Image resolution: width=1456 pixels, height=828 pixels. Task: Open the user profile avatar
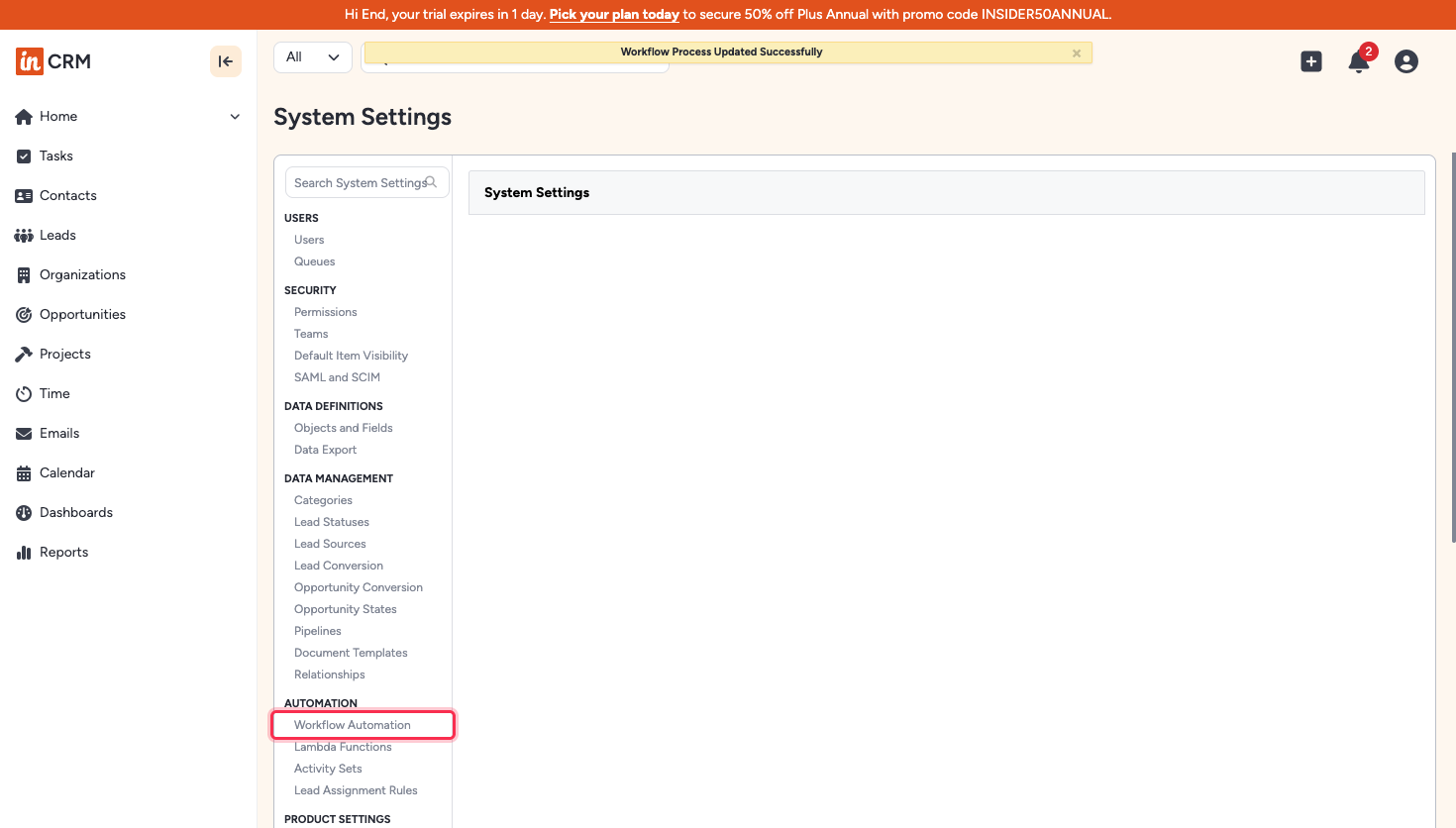click(x=1406, y=61)
